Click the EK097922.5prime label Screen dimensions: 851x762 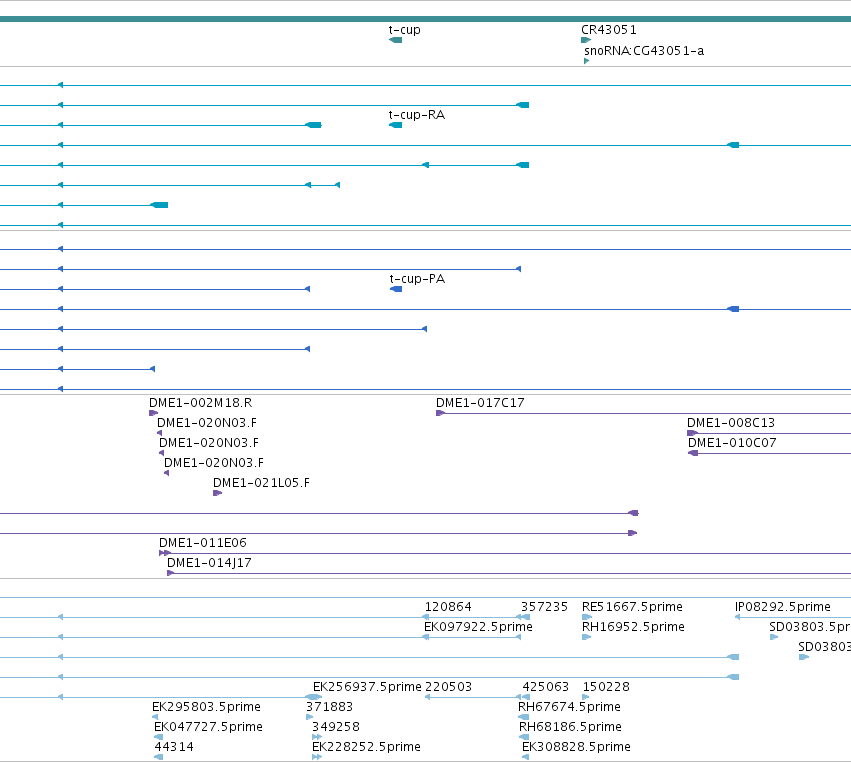coord(478,627)
